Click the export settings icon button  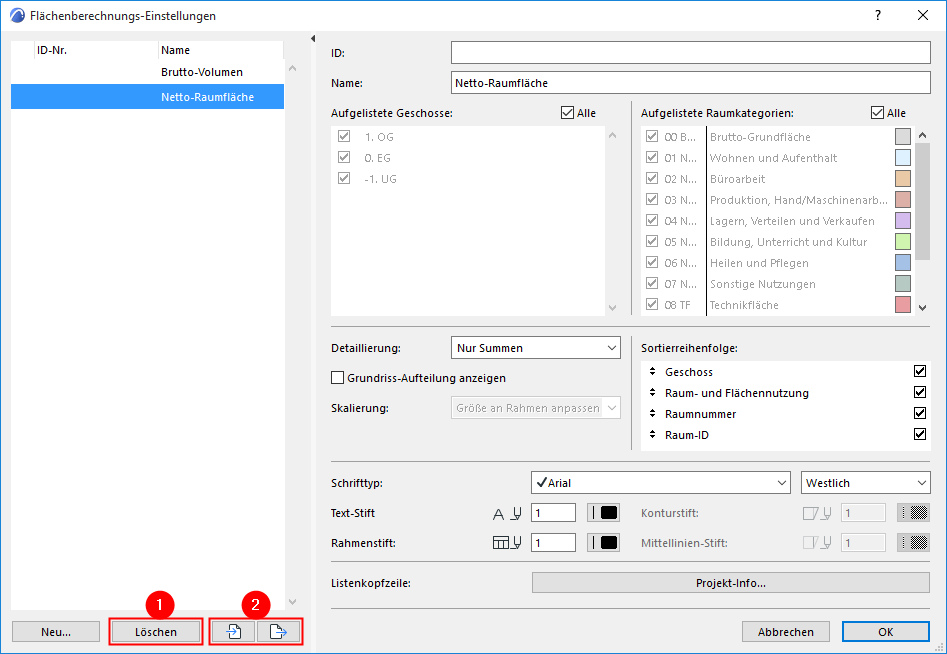pos(278,632)
